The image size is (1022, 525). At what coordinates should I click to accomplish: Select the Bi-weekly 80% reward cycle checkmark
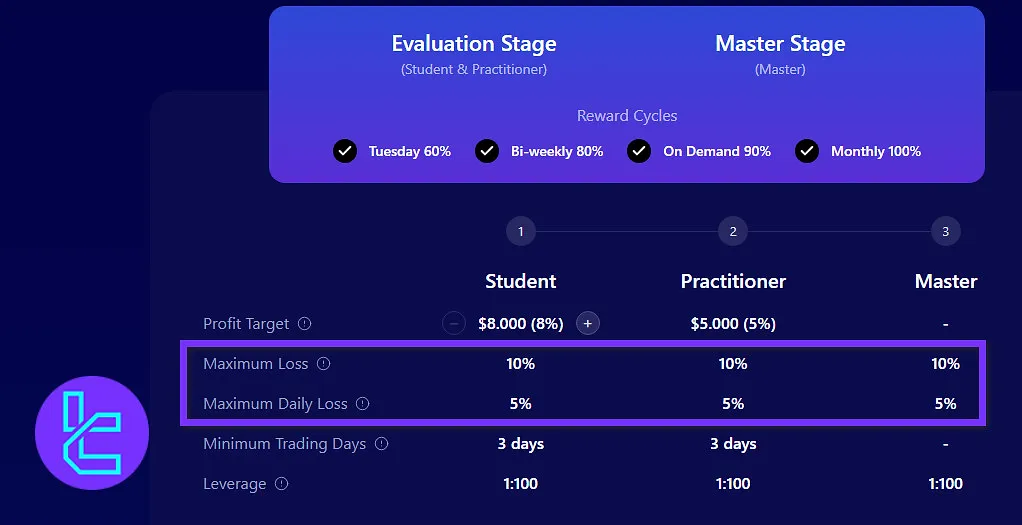pos(487,151)
